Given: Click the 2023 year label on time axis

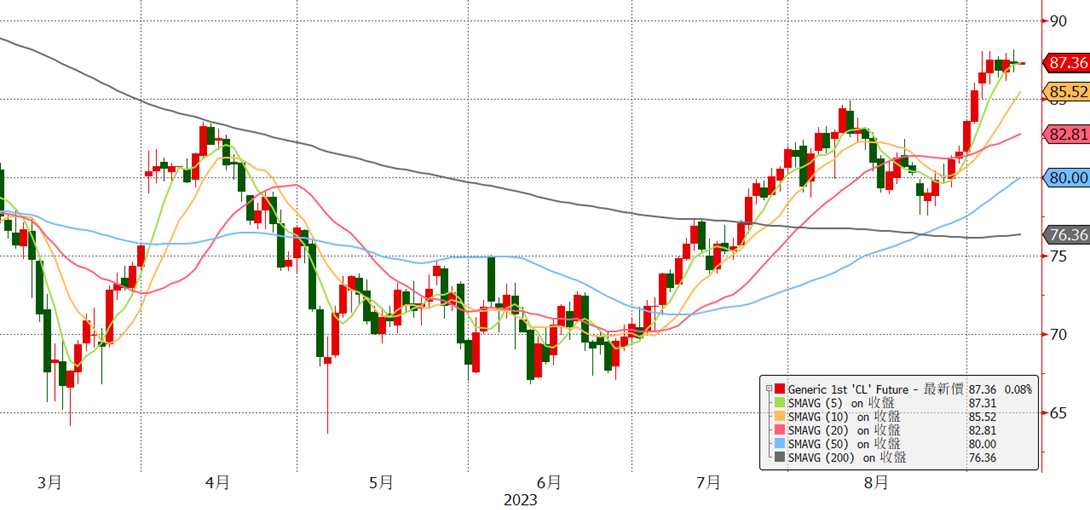Looking at the screenshot, I should pos(521,500).
